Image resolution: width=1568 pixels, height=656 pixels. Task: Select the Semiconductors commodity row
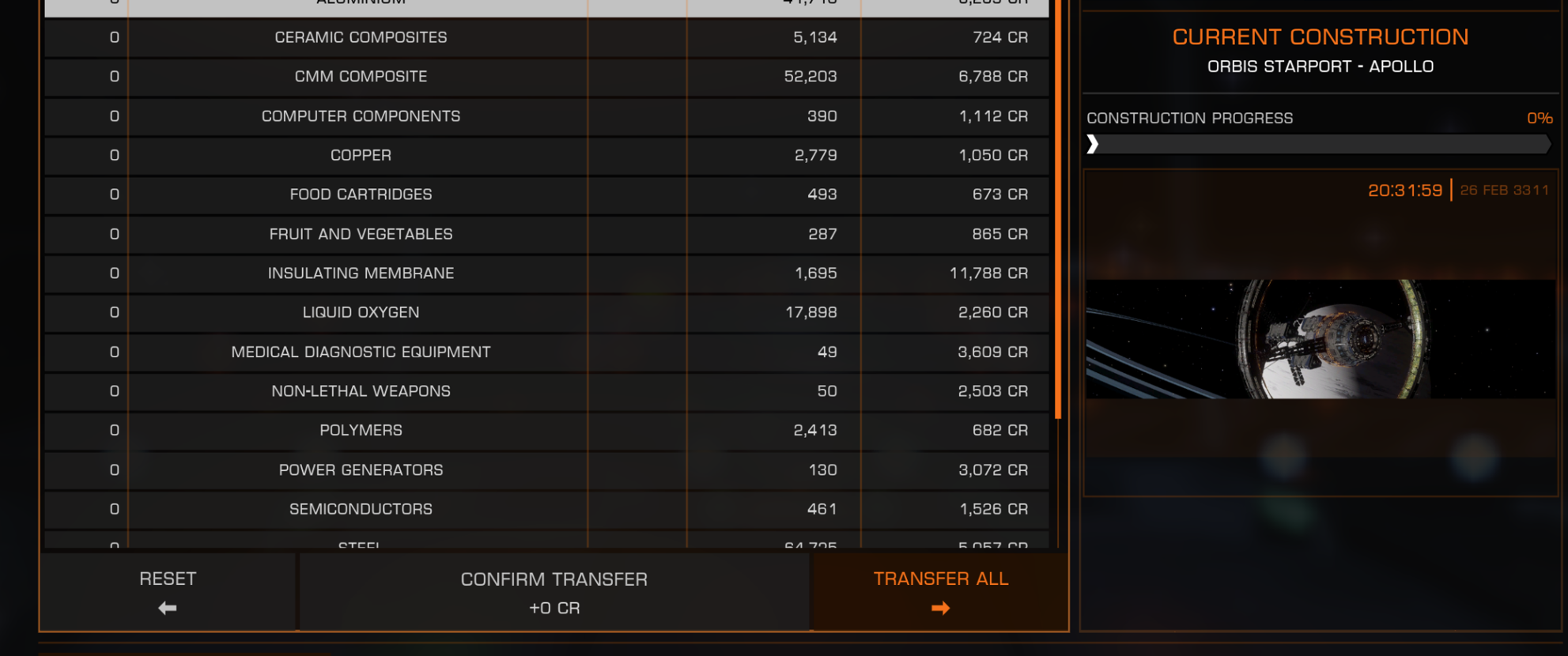(x=546, y=509)
